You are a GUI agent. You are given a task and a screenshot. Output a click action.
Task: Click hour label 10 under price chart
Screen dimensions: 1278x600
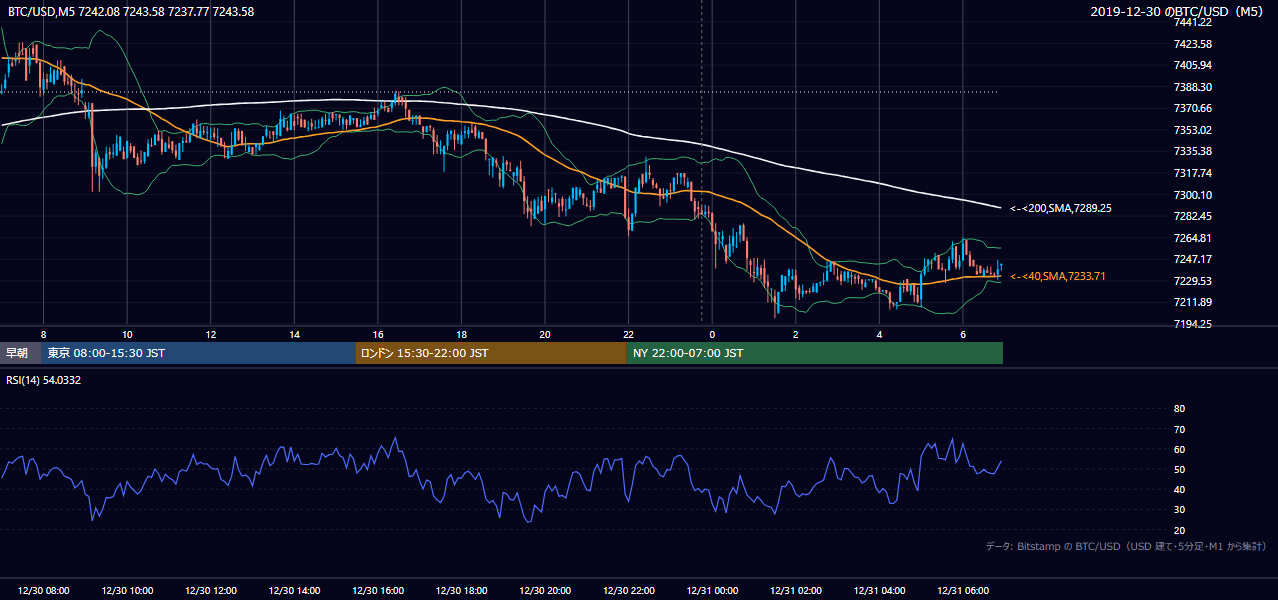127,334
